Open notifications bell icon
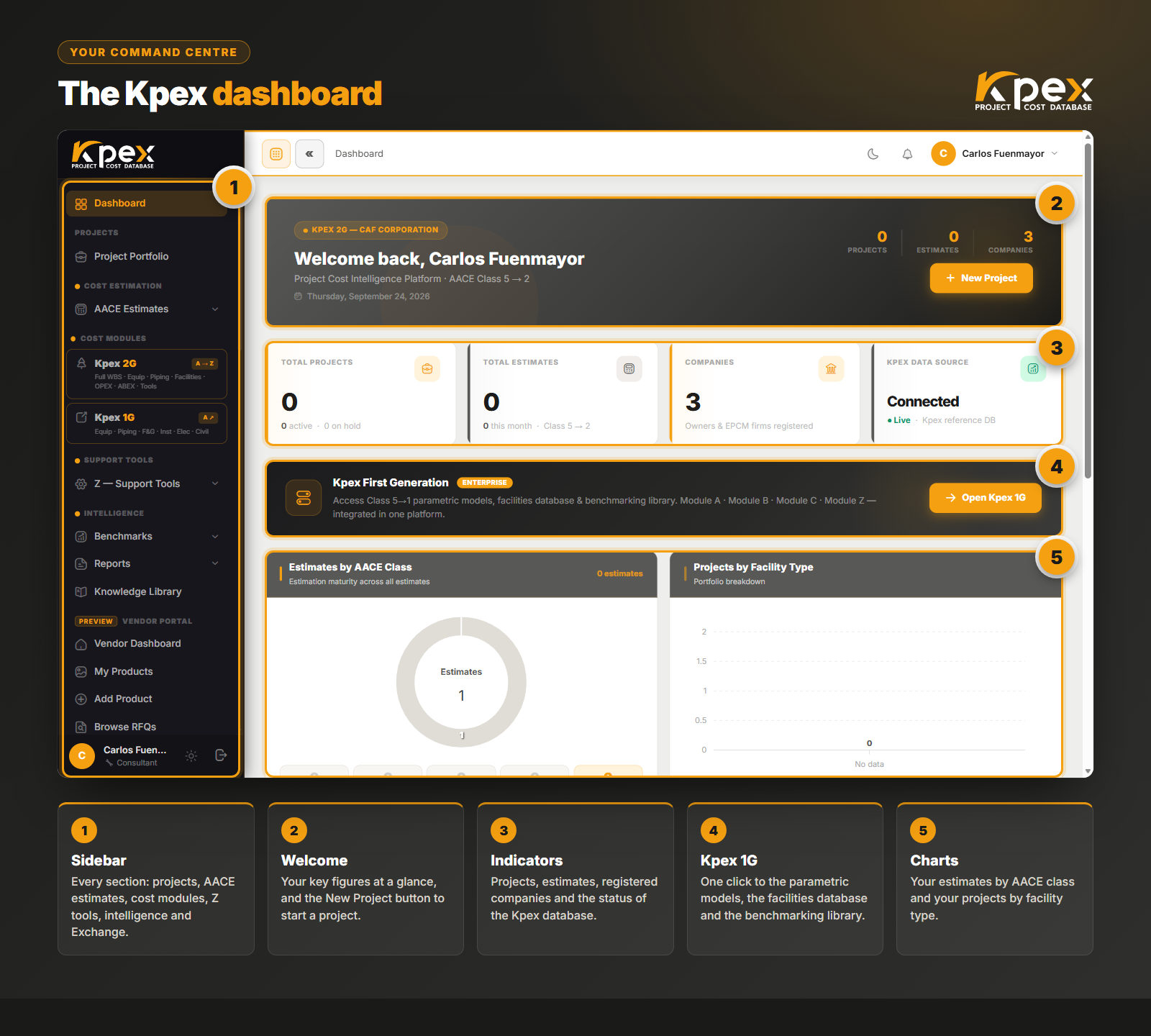Viewport: 1151px width, 1036px height. point(908,154)
